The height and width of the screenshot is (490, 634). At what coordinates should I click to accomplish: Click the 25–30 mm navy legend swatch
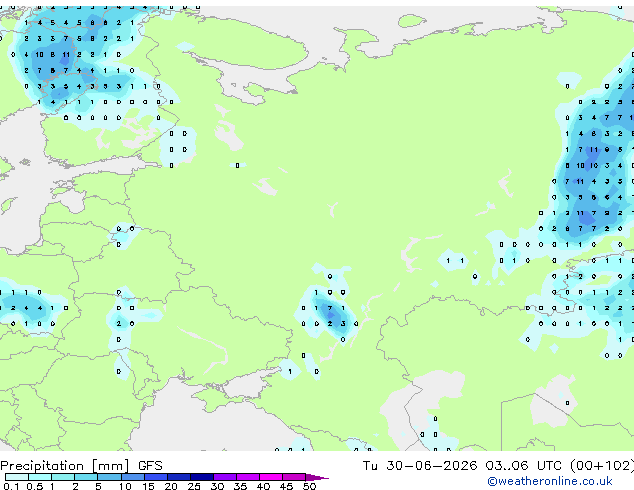tap(201, 477)
